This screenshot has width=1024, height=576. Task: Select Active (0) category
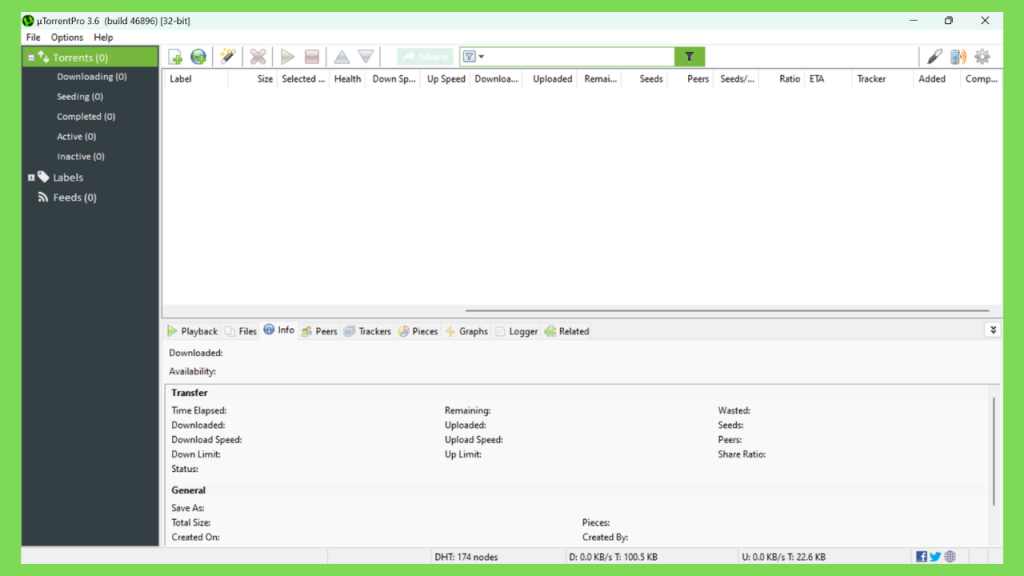(76, 136)
